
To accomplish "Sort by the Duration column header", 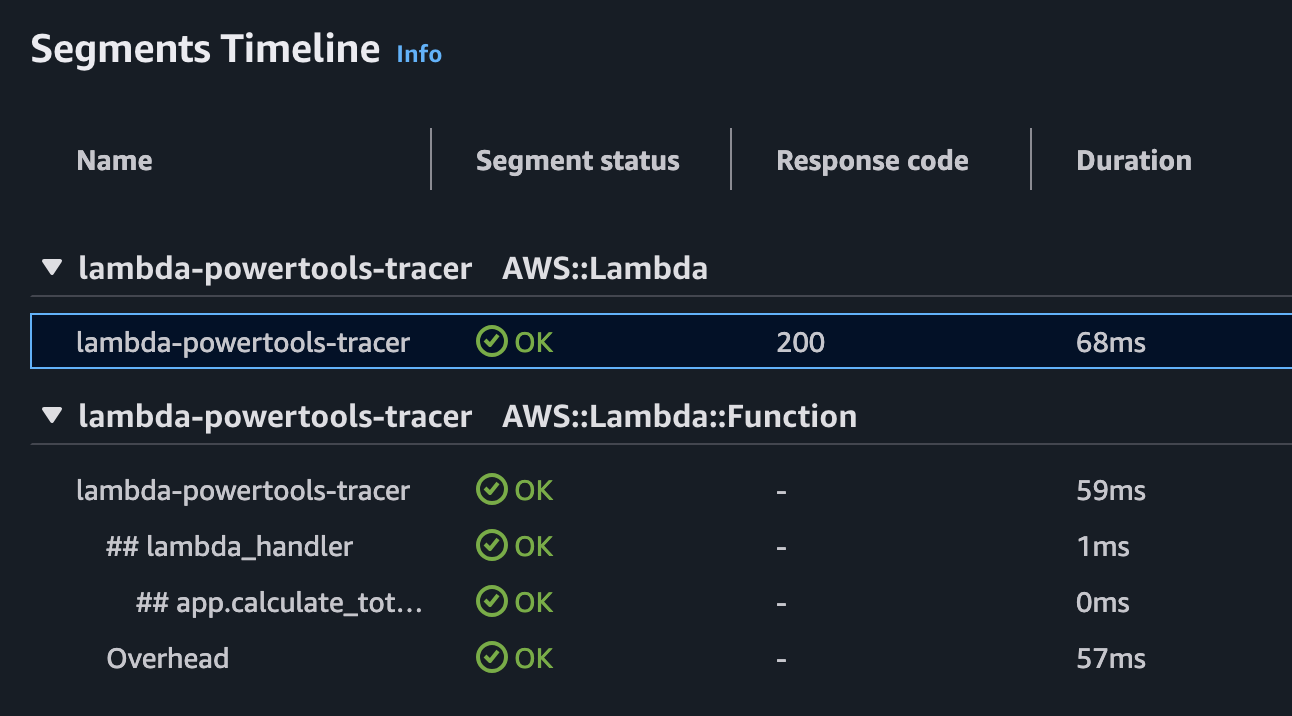I will [1134, 160].
